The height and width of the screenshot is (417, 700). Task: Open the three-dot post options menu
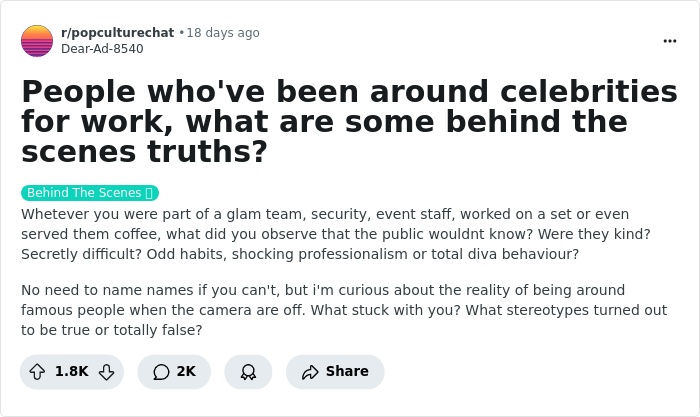tap(670, 41)
